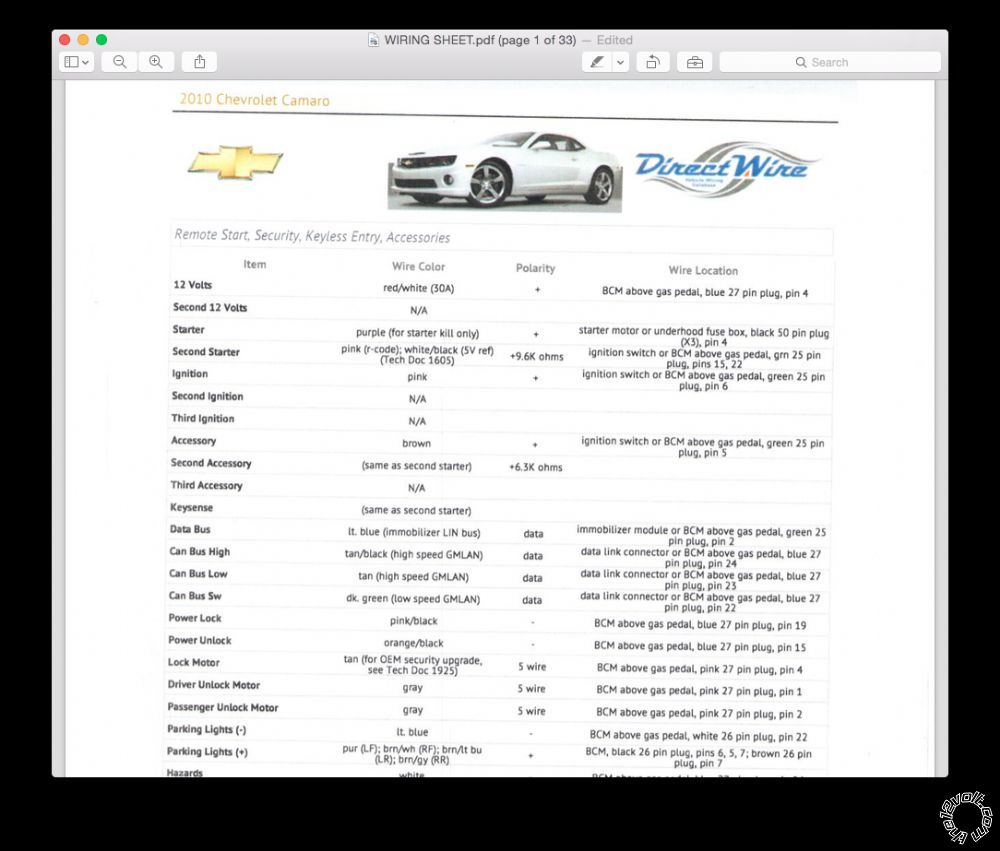Click the Item column header
The image size is (1000, 851).
coord(254,264)
